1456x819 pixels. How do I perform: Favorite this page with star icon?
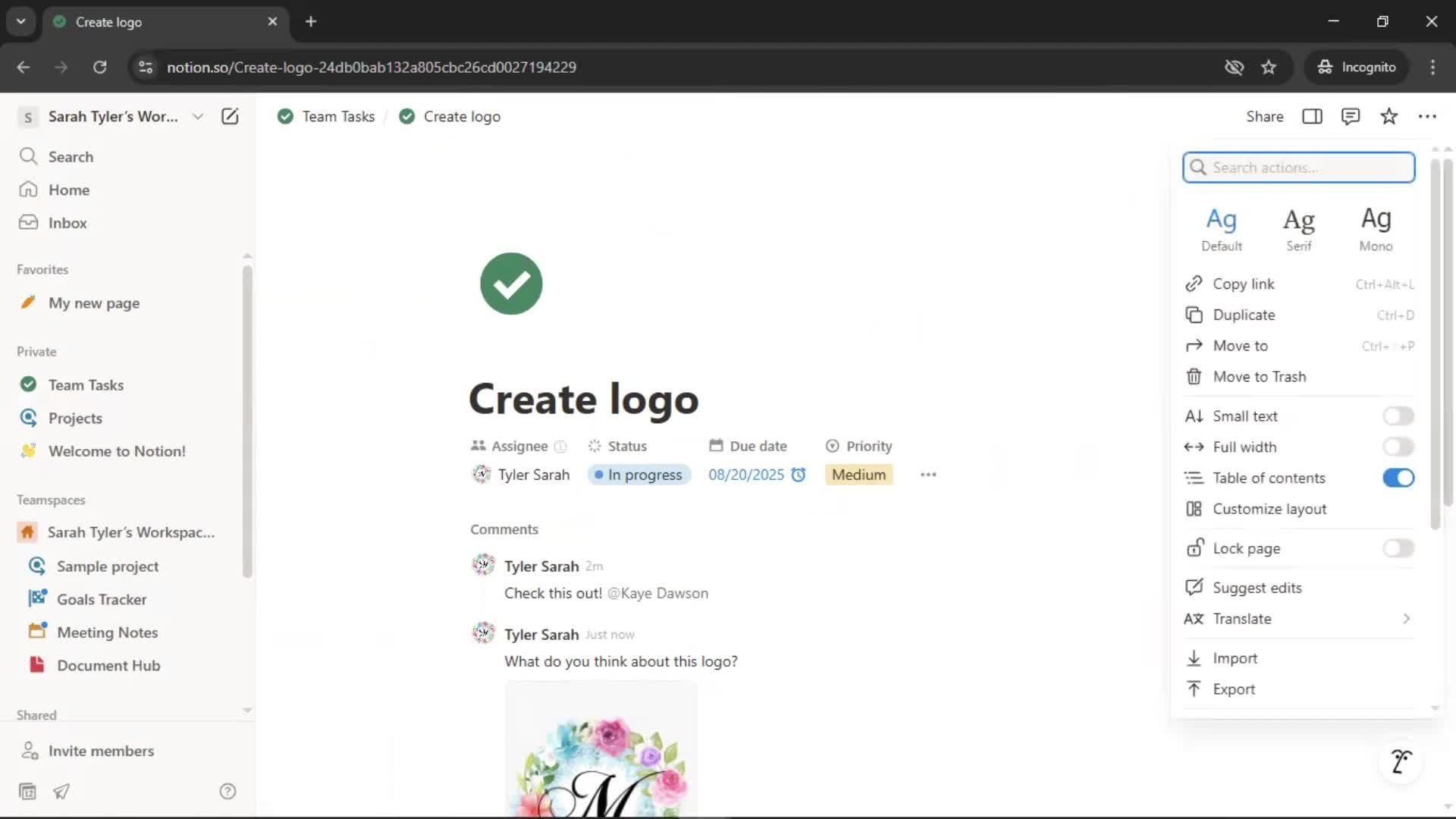pos(1389,116)
